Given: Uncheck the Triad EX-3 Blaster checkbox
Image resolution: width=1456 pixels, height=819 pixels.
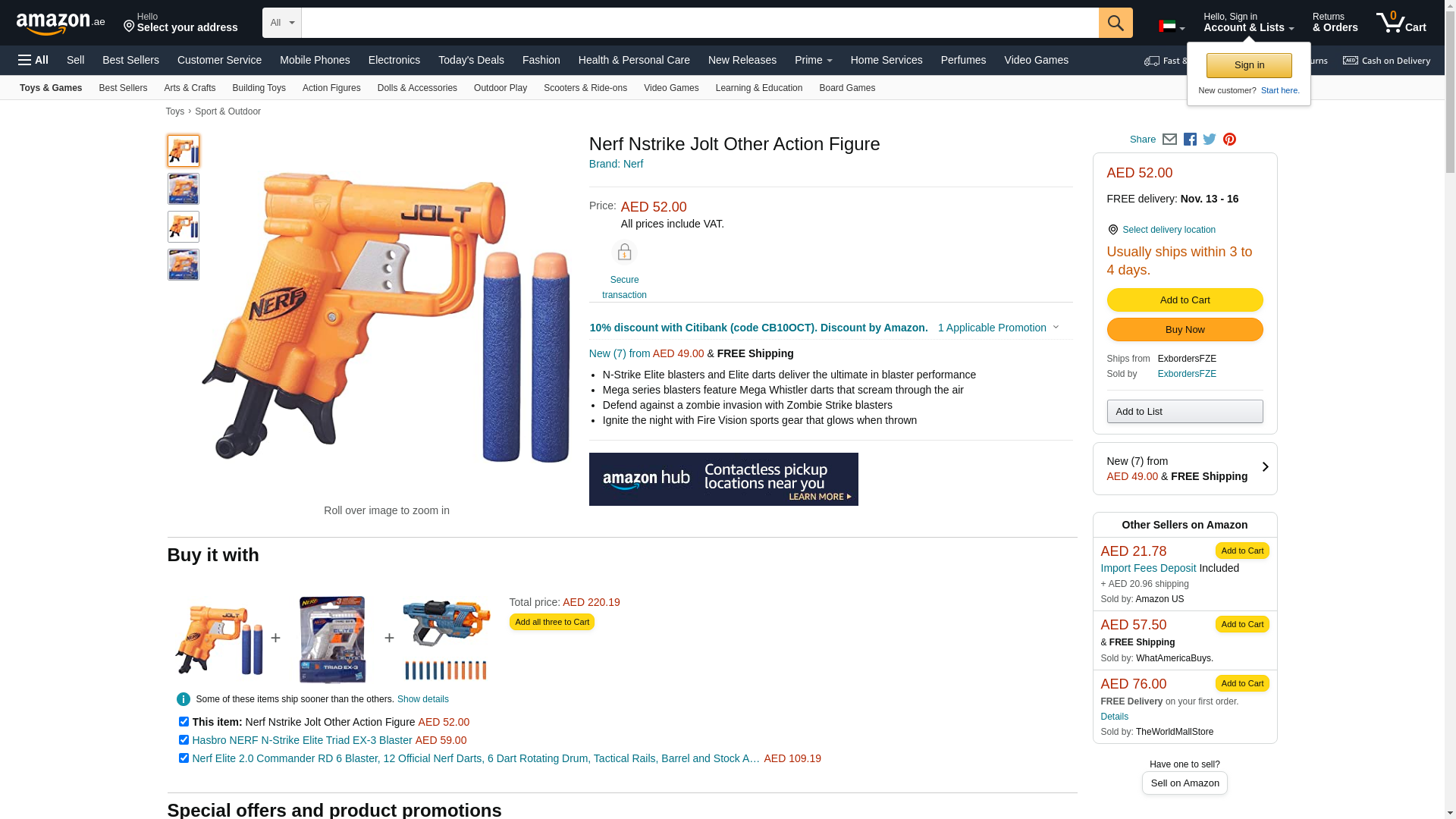Looking at the screenshot, I should [x=184, y=740].
